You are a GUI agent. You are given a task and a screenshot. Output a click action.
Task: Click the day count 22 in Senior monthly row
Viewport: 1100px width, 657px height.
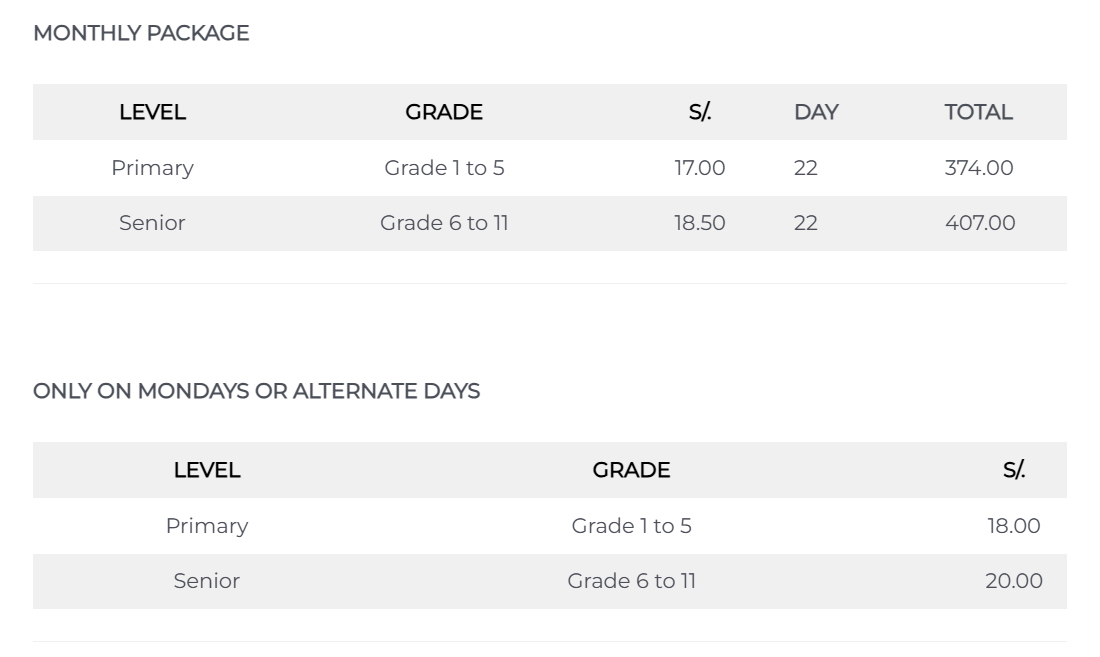[806, 223]
